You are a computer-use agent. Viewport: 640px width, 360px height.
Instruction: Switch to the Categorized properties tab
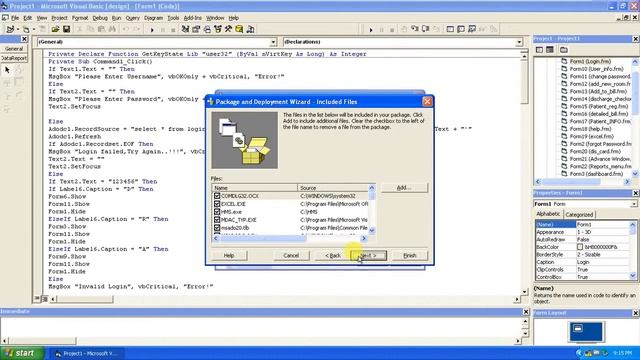pos(579,214)
